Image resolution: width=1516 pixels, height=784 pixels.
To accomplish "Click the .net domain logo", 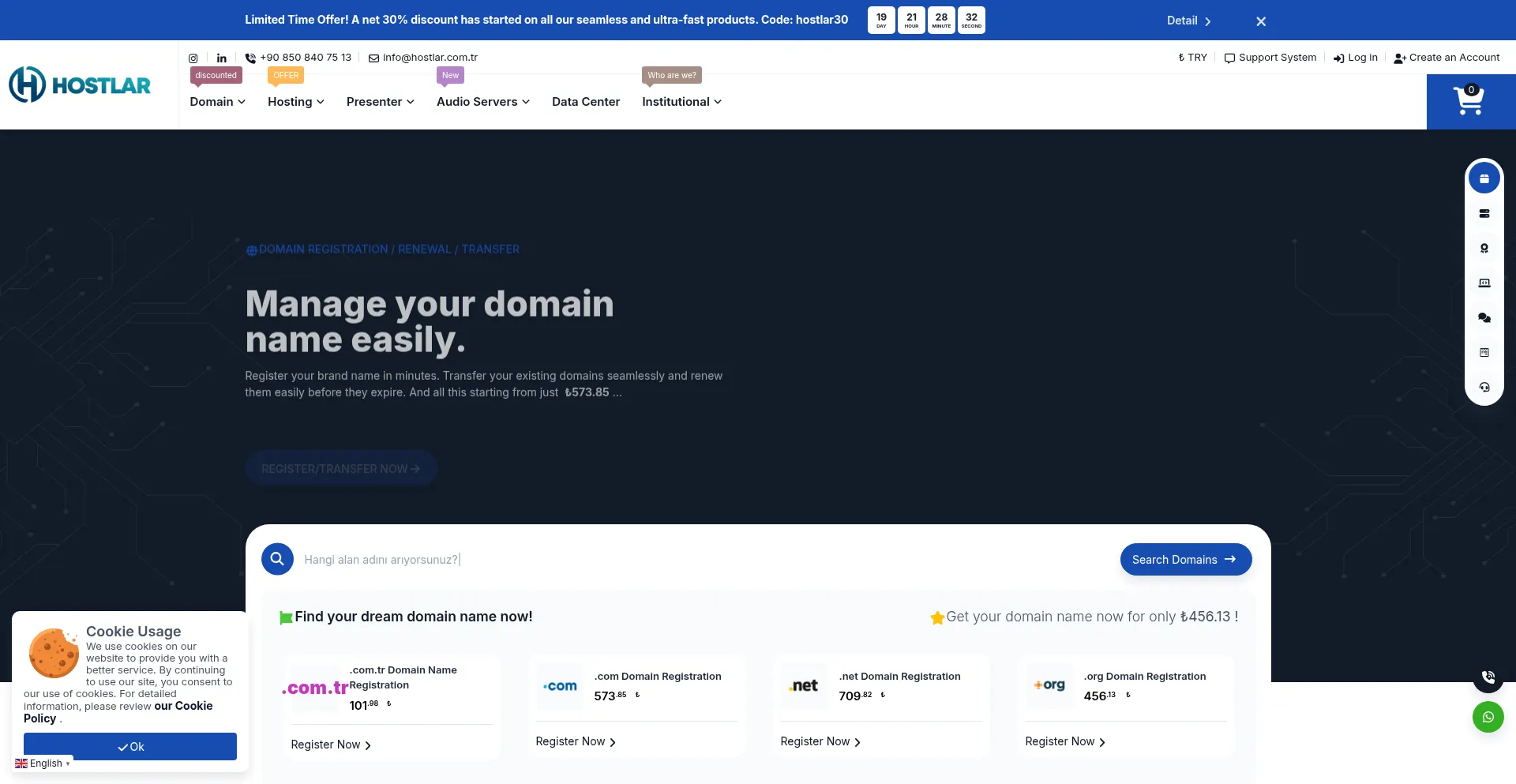I will click(x=805, y=686).
